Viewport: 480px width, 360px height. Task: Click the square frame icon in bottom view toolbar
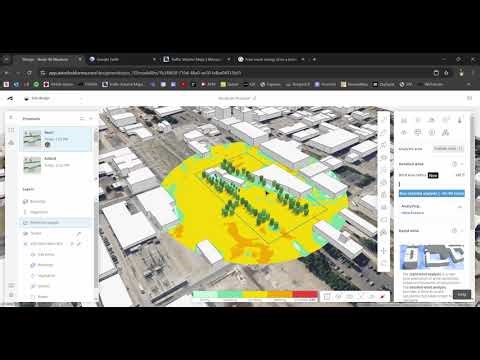click(x=327, y=296)
